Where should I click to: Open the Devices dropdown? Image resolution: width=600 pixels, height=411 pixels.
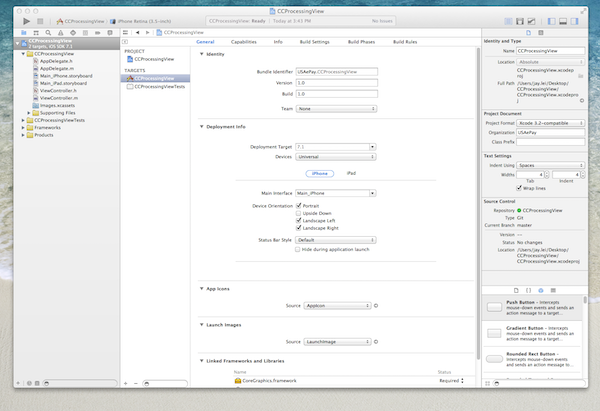(x=335, y=157)
